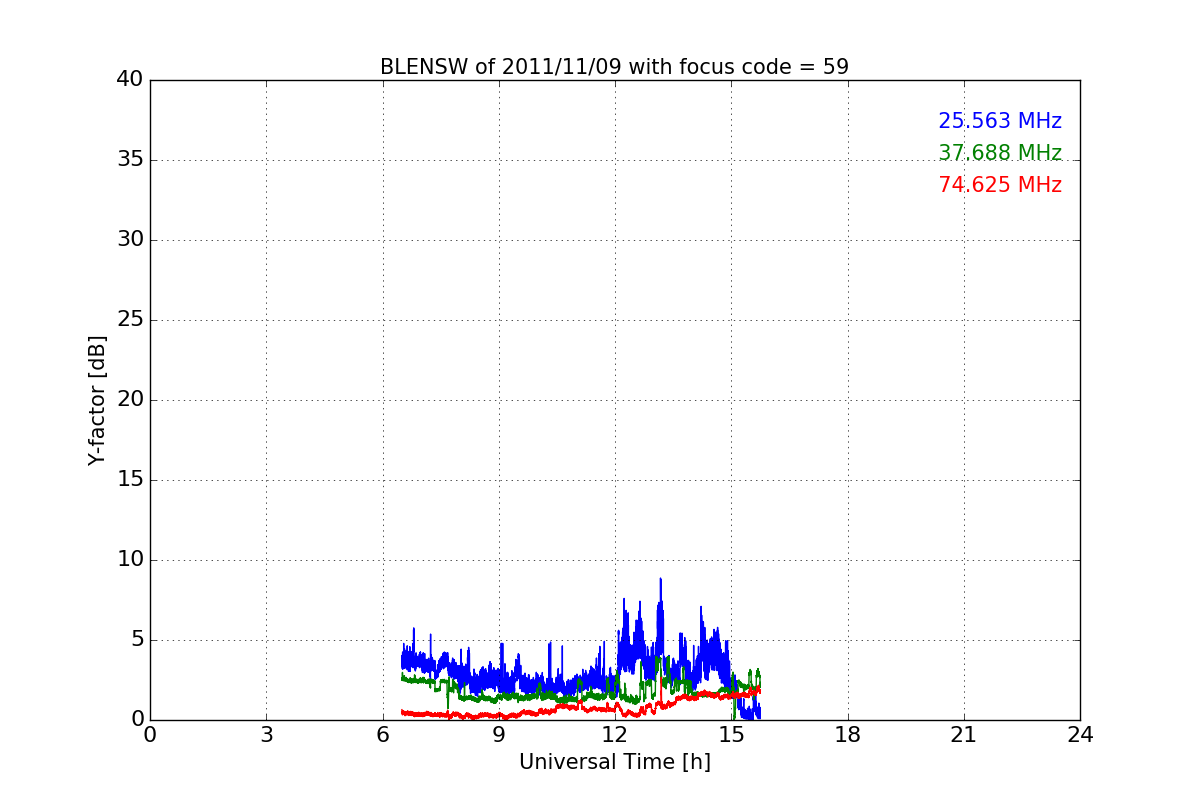
Task: Click the y-axis tick label '30'
Action: [x=130, y=240]
